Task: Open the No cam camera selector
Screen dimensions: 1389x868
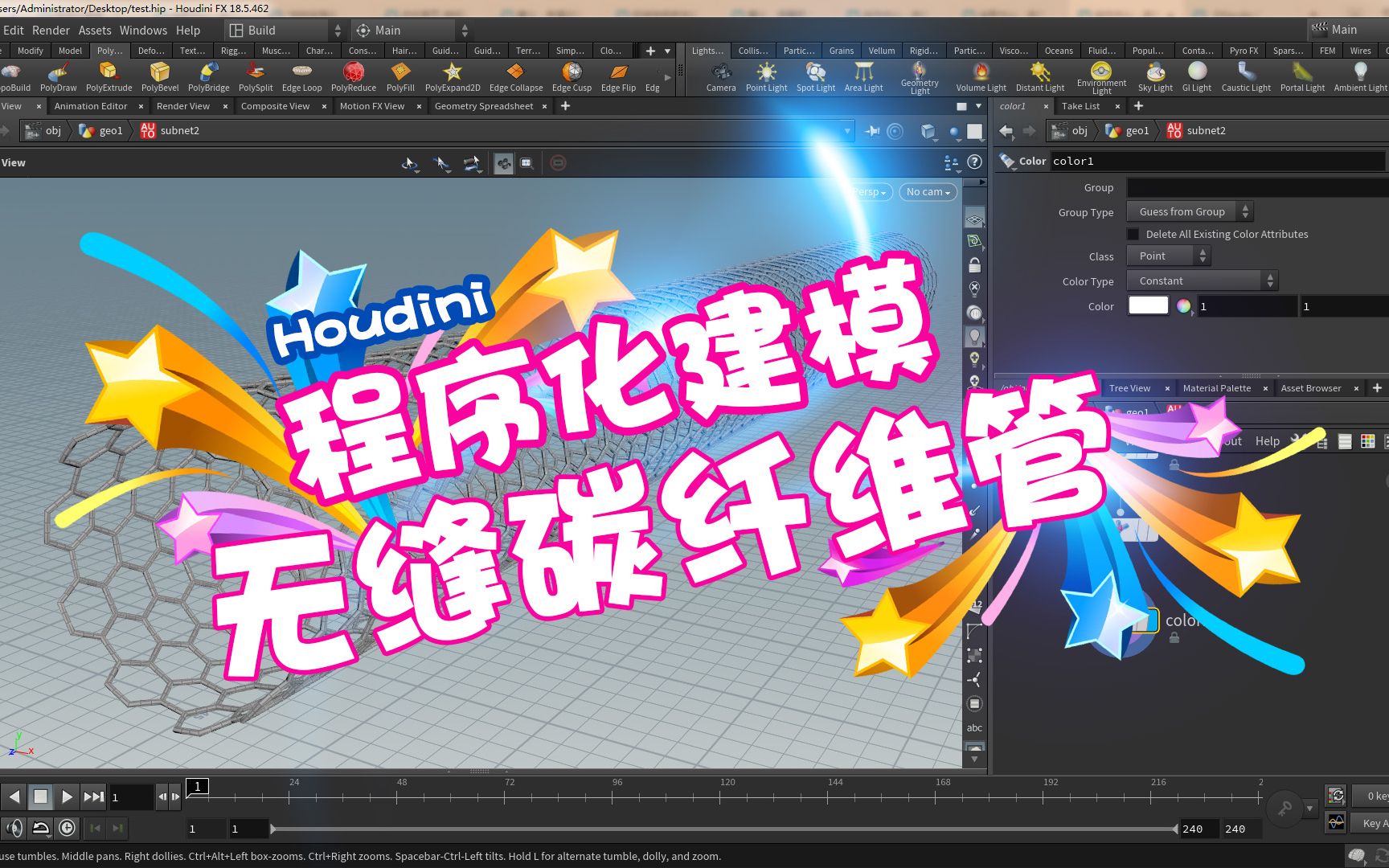Action: click(x=928, y=191)
